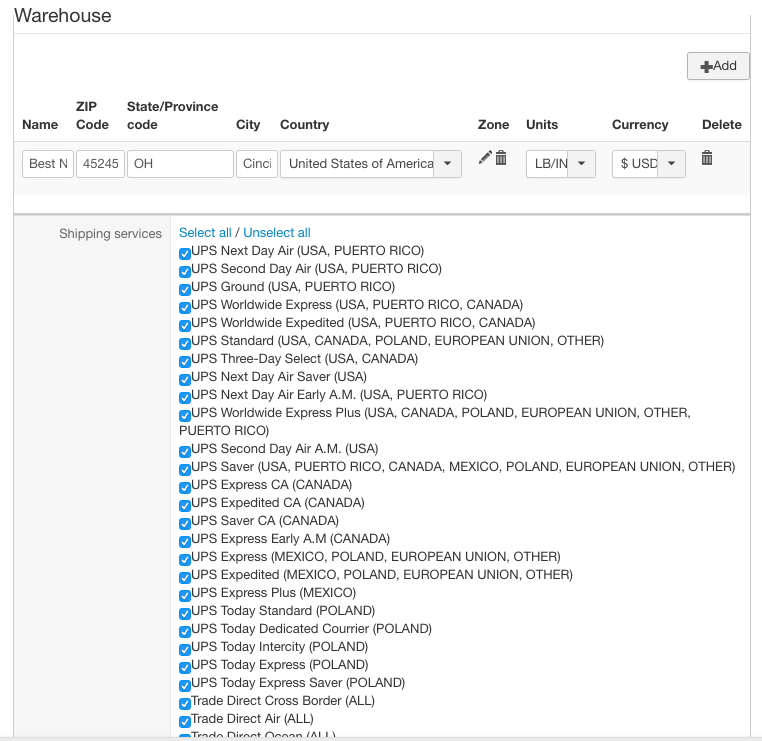The height and width of the screenshot is (741, 762).
Task: Toggle UPS Ground checkbox
Action: (185, 290)
